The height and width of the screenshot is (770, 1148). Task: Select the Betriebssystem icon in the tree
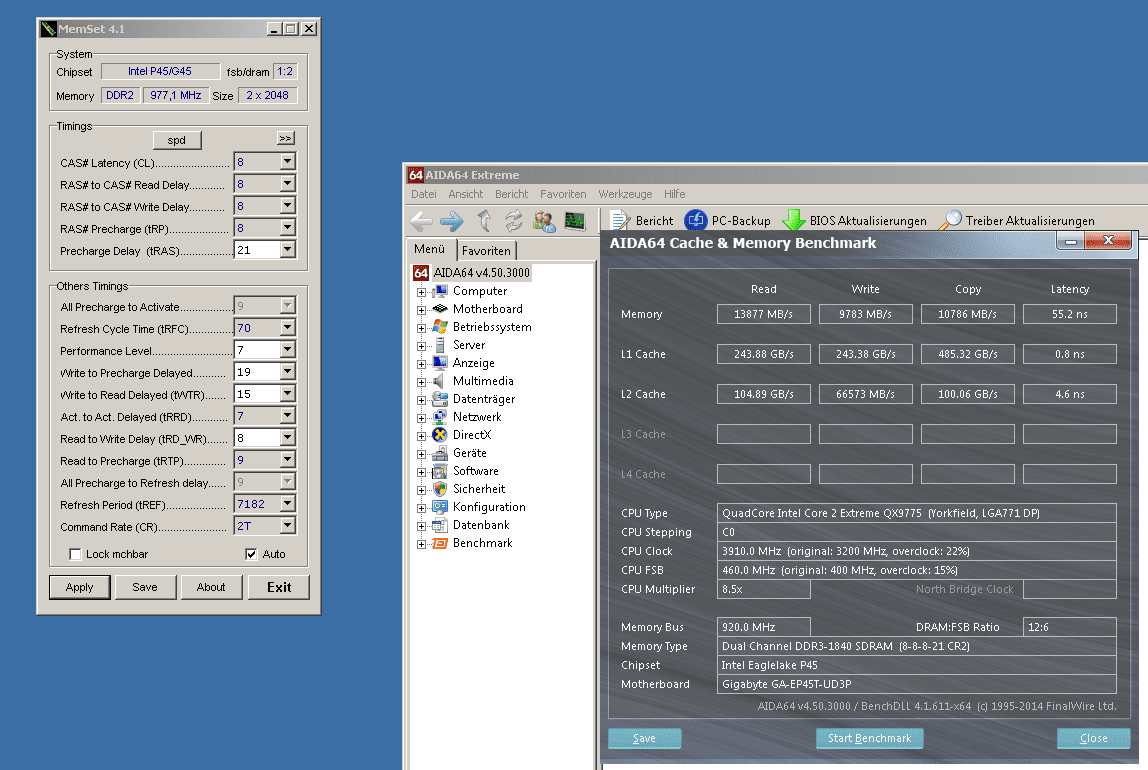coord(439,327)
